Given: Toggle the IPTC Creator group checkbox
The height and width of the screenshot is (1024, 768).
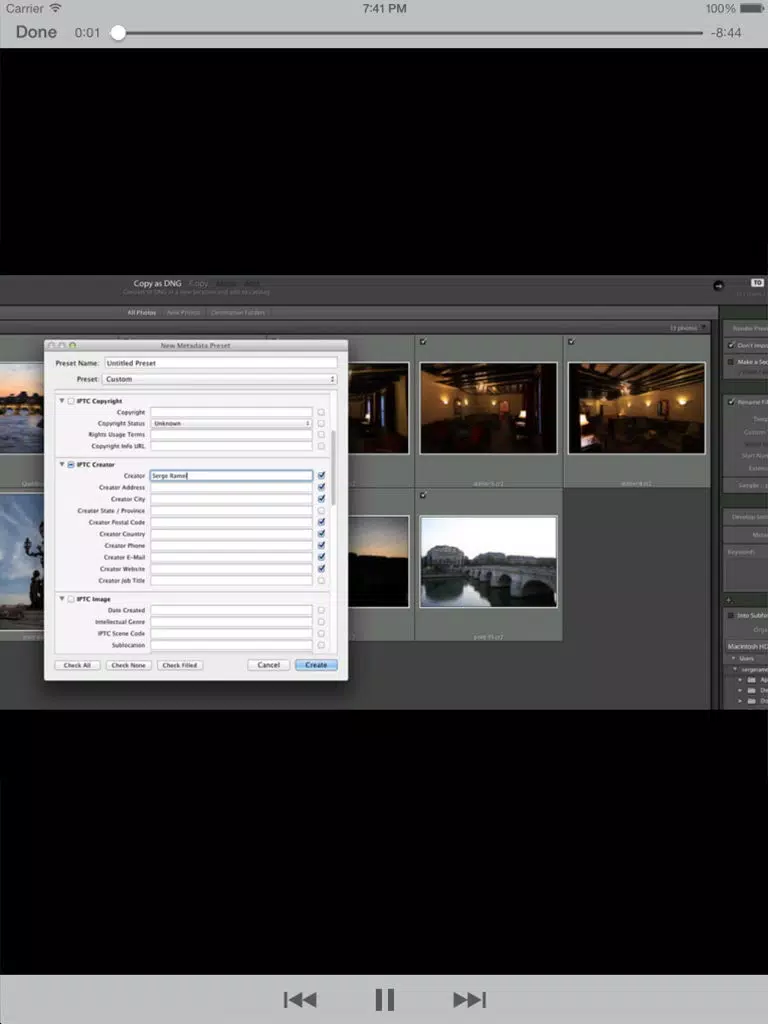Looking at the screenshot, I should click(x=71, y=464).
